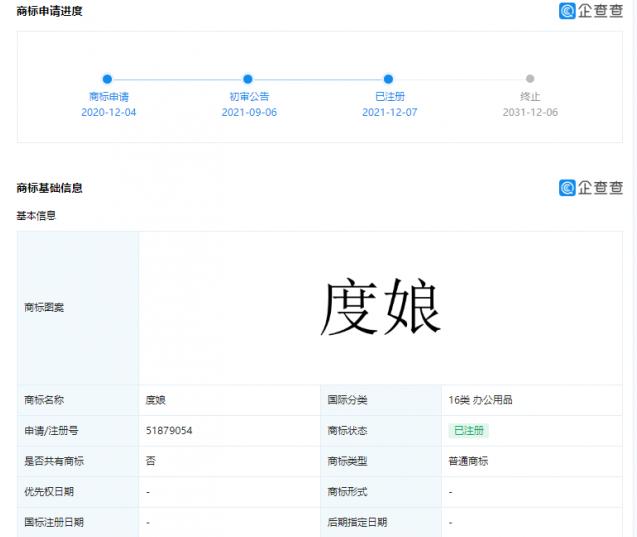This screenshot has height=537, width=637.
Task: Click the 申请/注册号 field label
Action: 51,431
